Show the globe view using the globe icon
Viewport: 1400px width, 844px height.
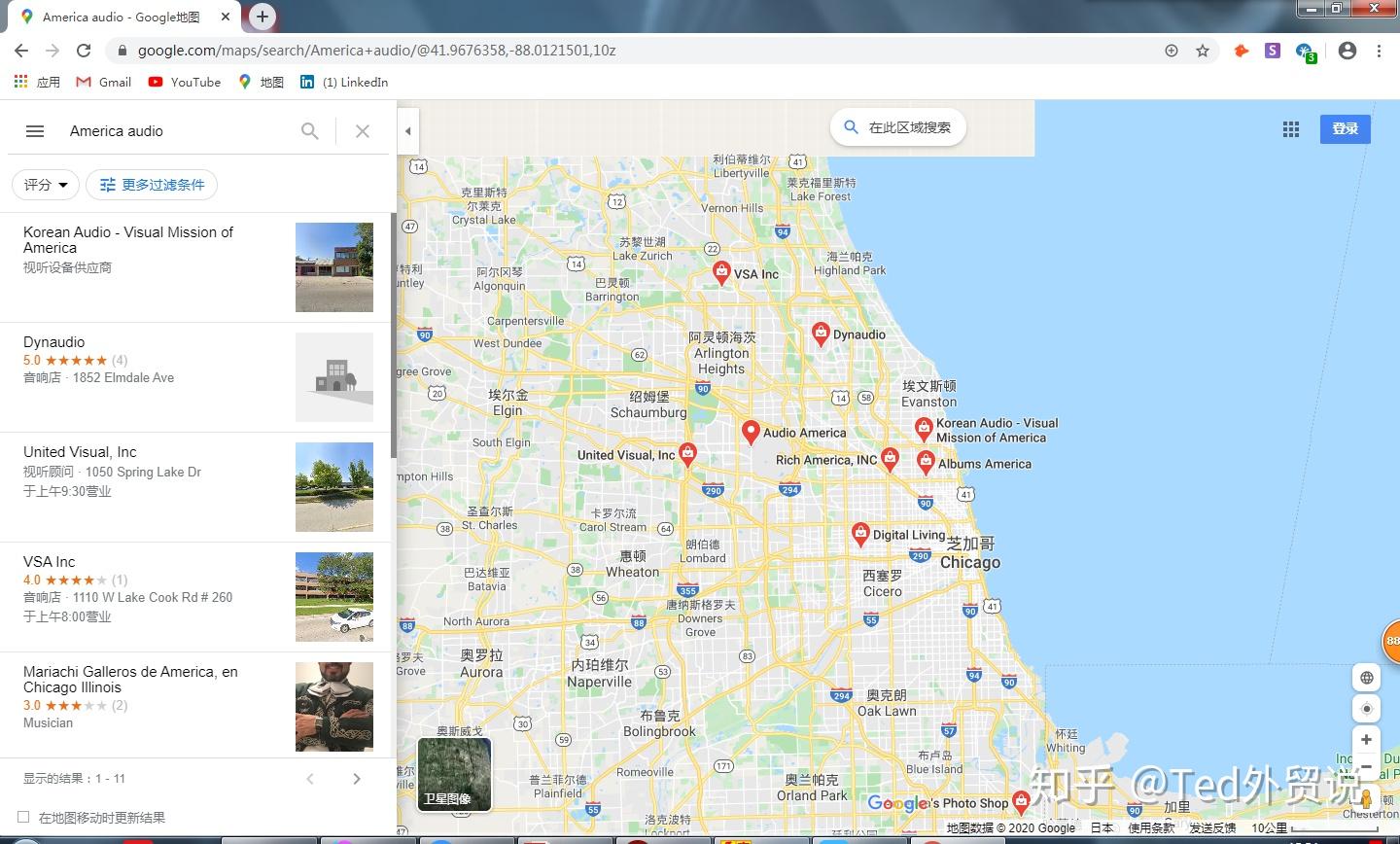[1366, 678]
